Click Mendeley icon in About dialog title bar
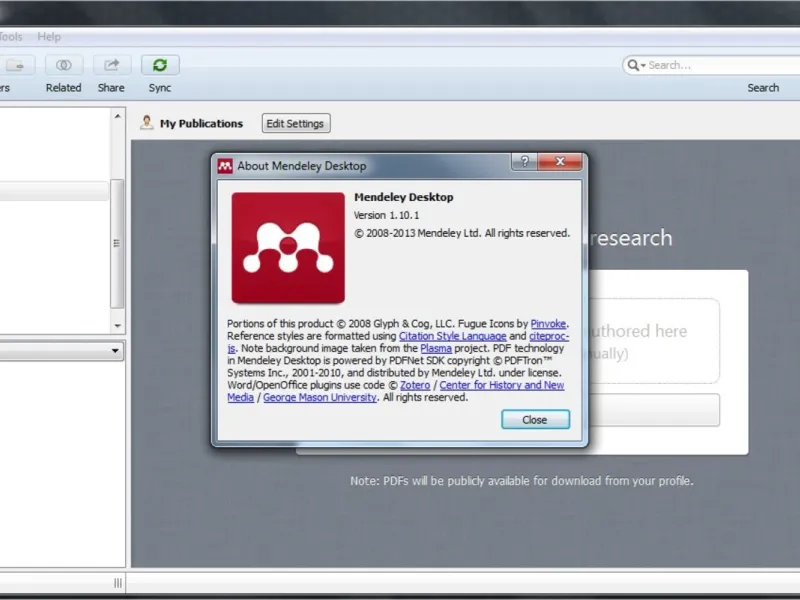The image size is (800, 600). coord(225,166)
